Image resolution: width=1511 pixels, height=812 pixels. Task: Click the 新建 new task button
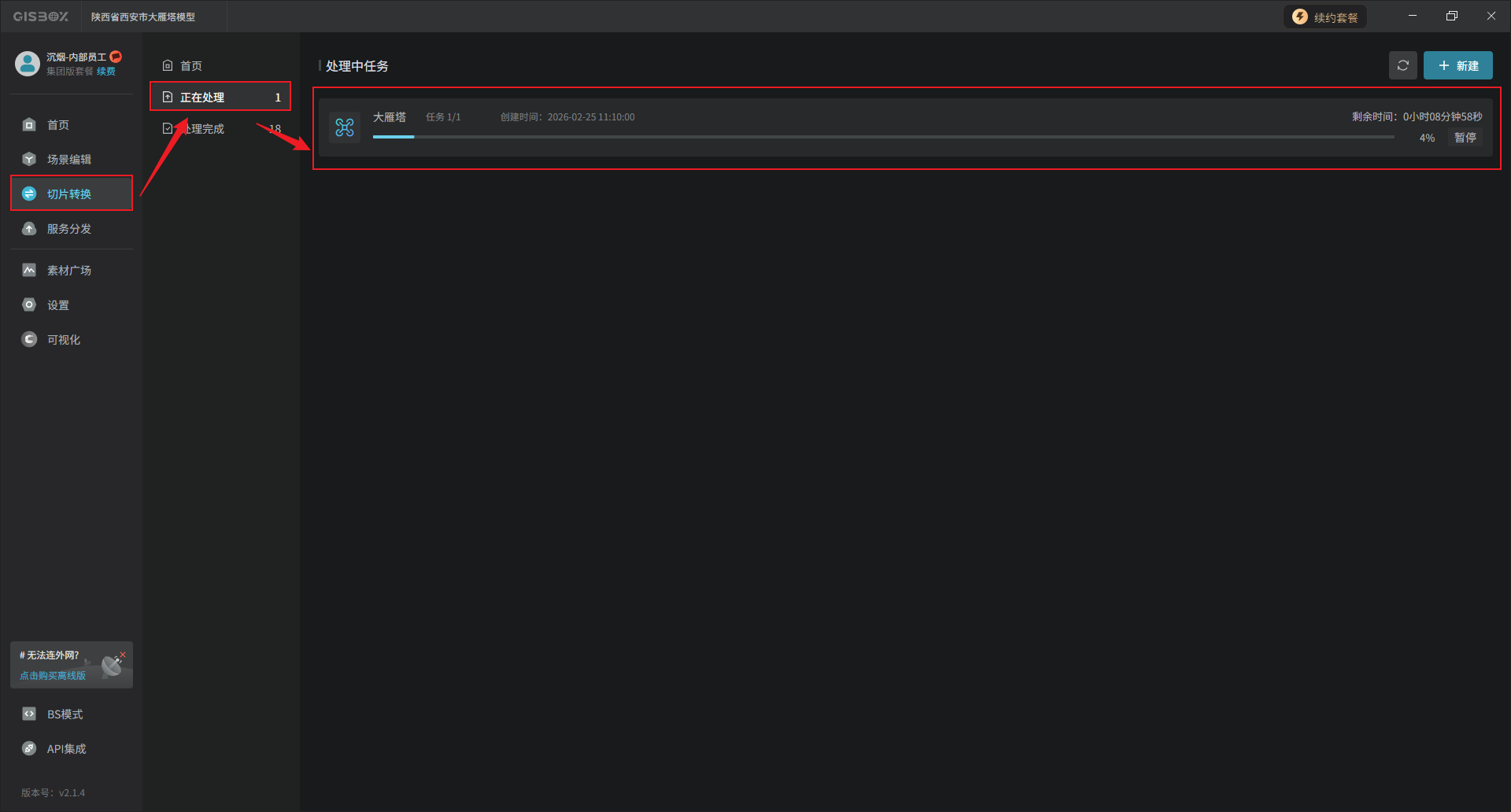[1457, 66]
